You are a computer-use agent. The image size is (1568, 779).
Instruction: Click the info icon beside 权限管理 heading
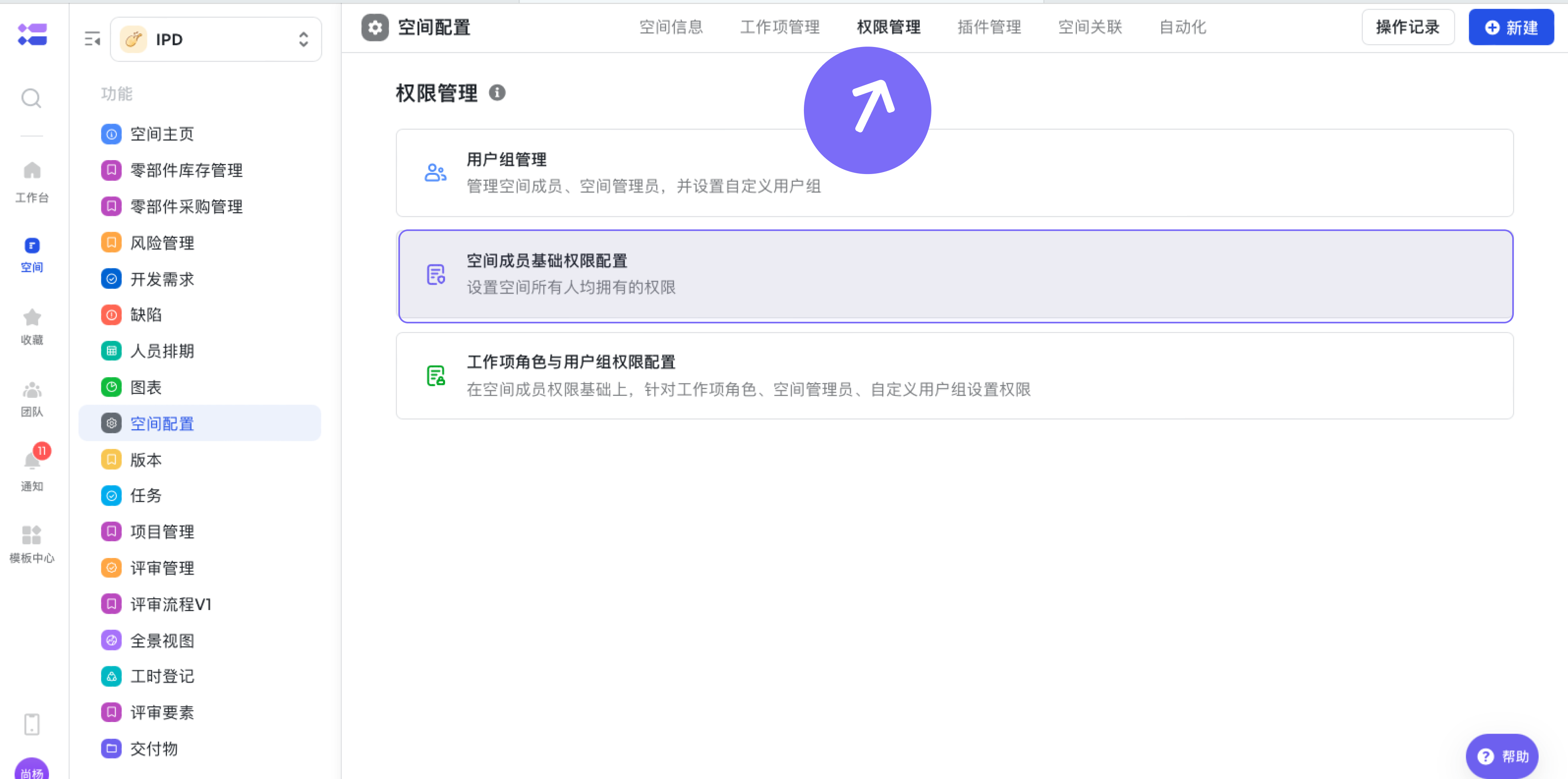click(497, 92)
